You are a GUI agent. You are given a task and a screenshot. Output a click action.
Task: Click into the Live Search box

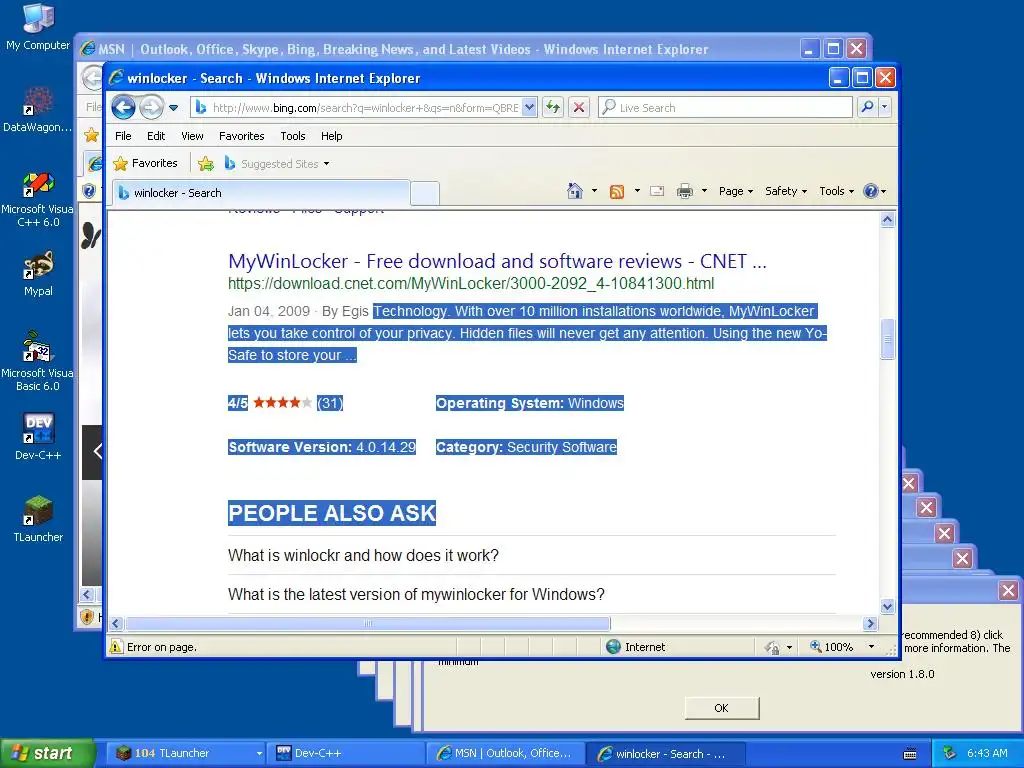[725, 108]
